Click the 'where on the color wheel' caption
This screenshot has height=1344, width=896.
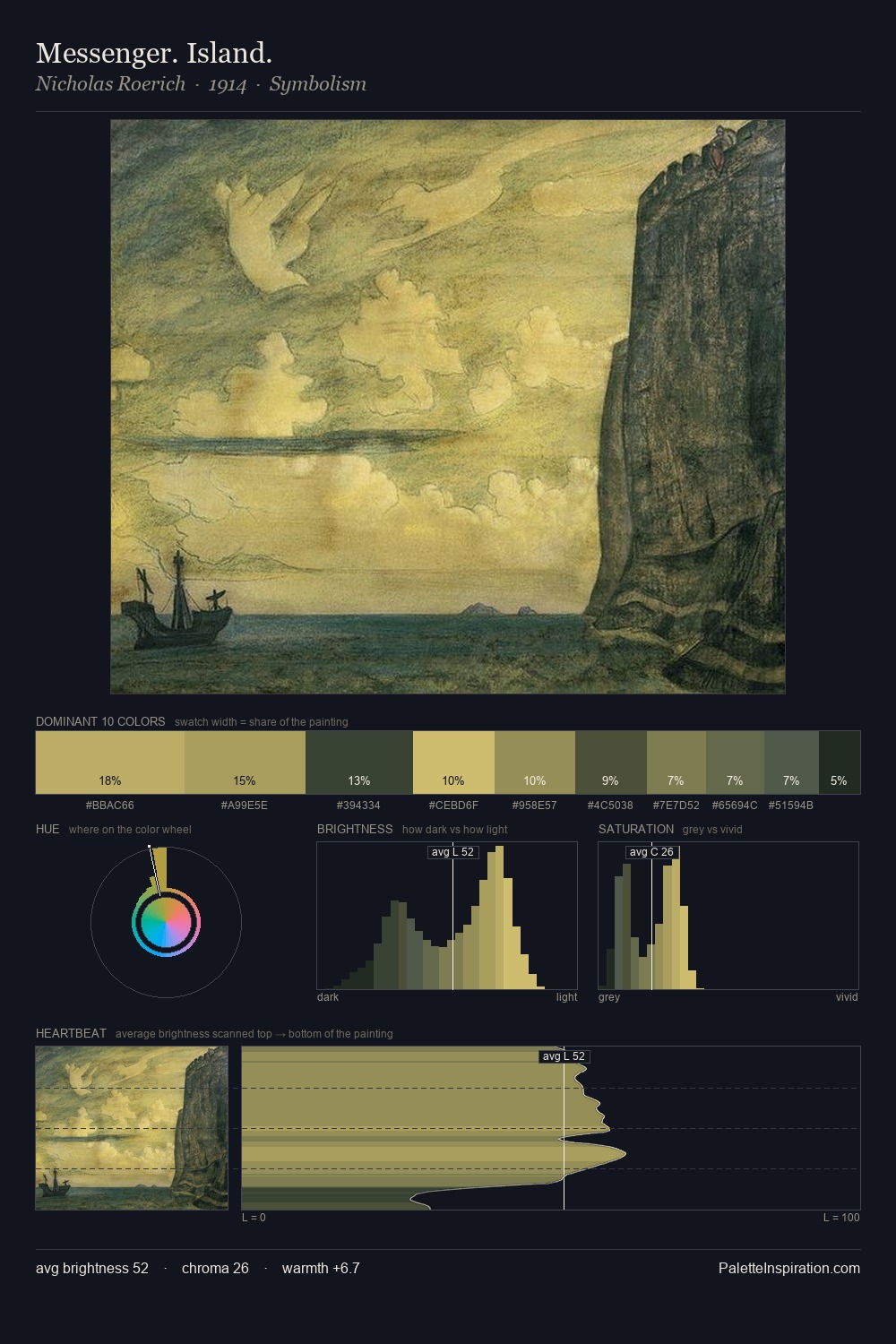pyautogui.click(x=130, y=830)
